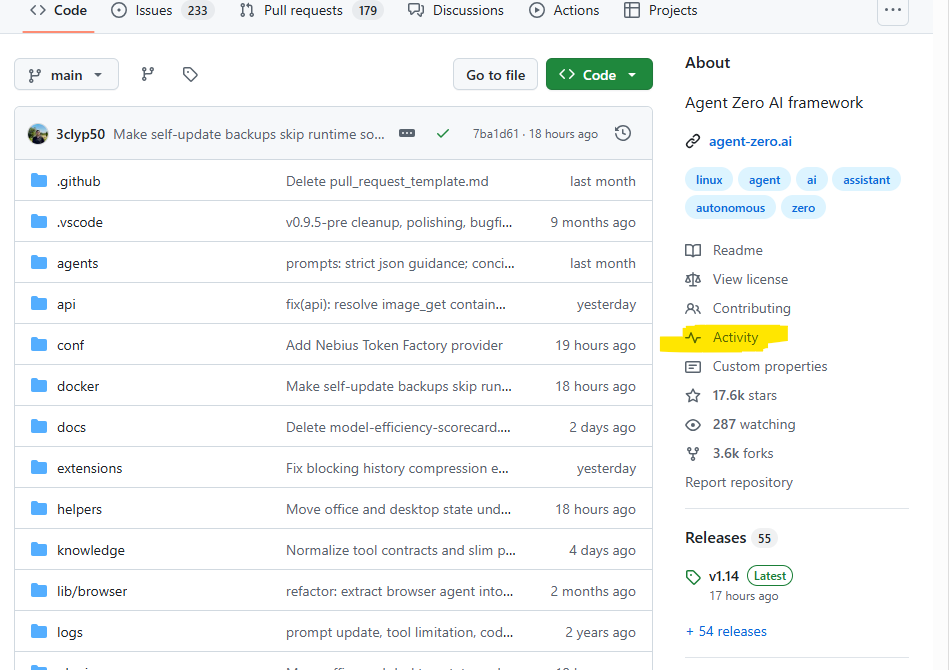Click the Custom properties icon
This screenshot has width=952, height=670.
693,367
